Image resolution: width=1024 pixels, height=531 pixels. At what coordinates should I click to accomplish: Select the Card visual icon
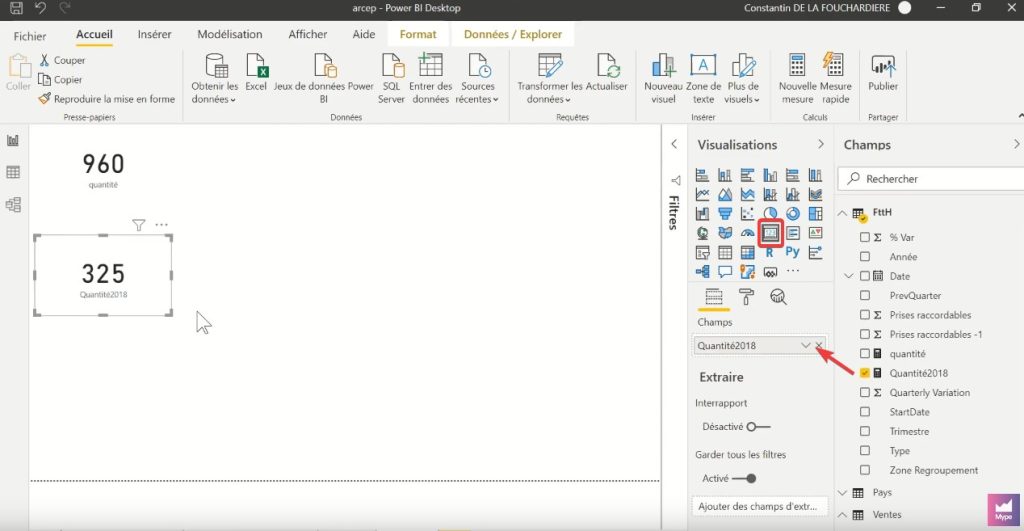pyautogui.click(x=771, y=233)
